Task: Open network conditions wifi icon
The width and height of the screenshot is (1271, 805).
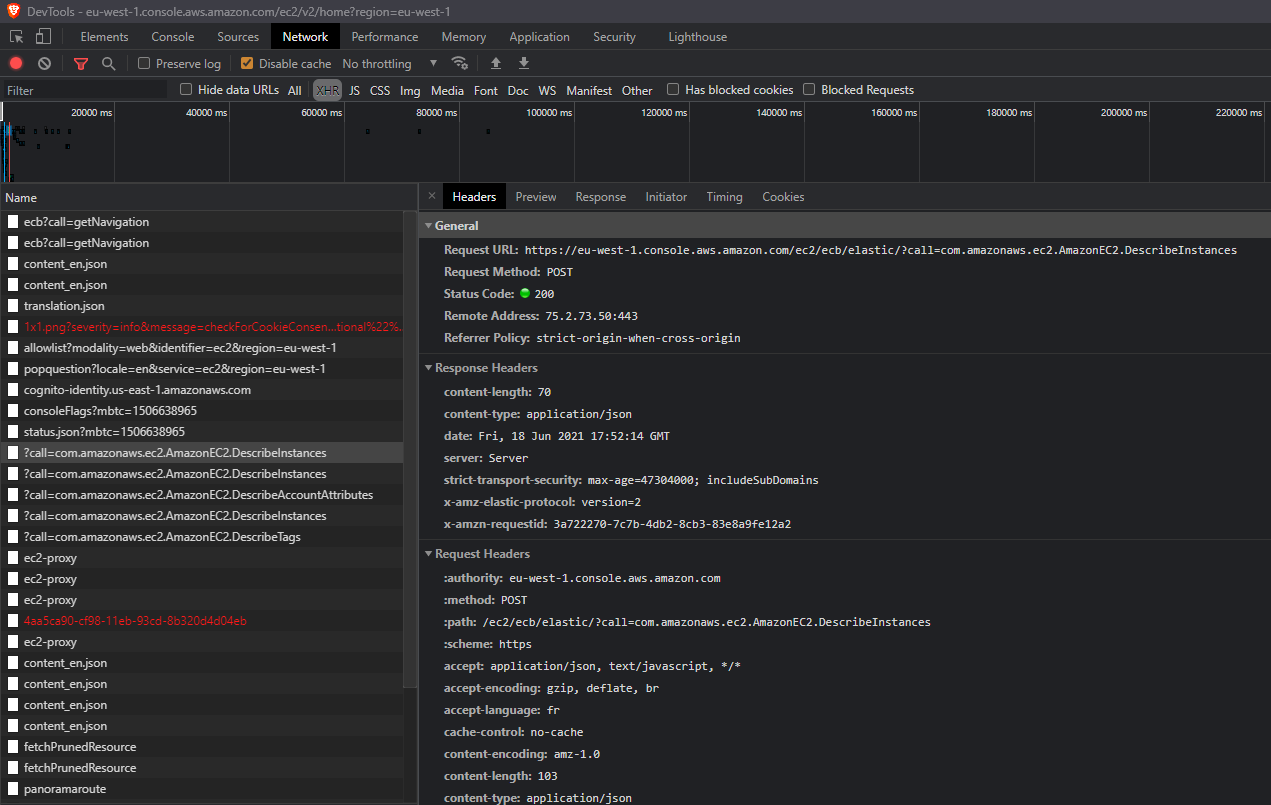Action: 459,63
